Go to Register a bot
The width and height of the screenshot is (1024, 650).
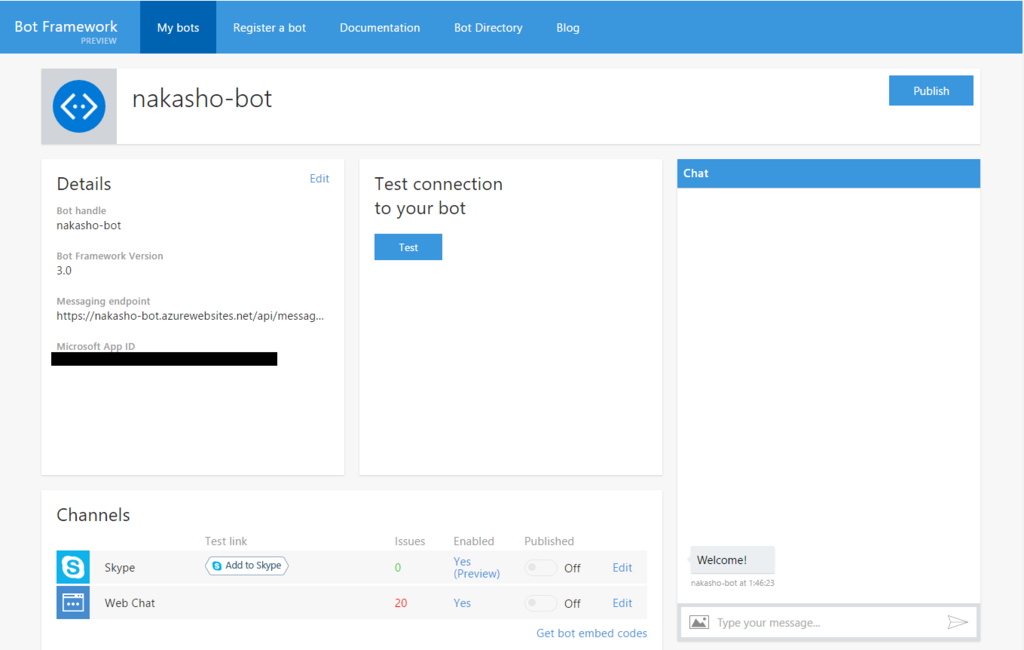pyautogui.click(x=269, y=27)
